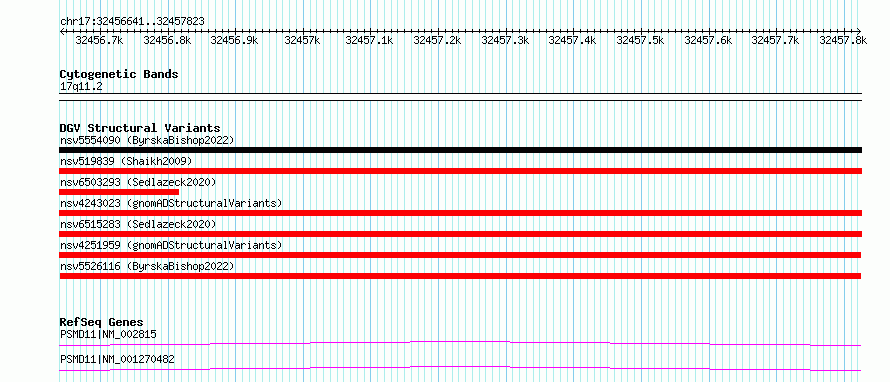This screenshot has height=382, width=890.
Task: Click the magenta PSMD11 NM_002815 transcript line
Action: pos(460,343)
